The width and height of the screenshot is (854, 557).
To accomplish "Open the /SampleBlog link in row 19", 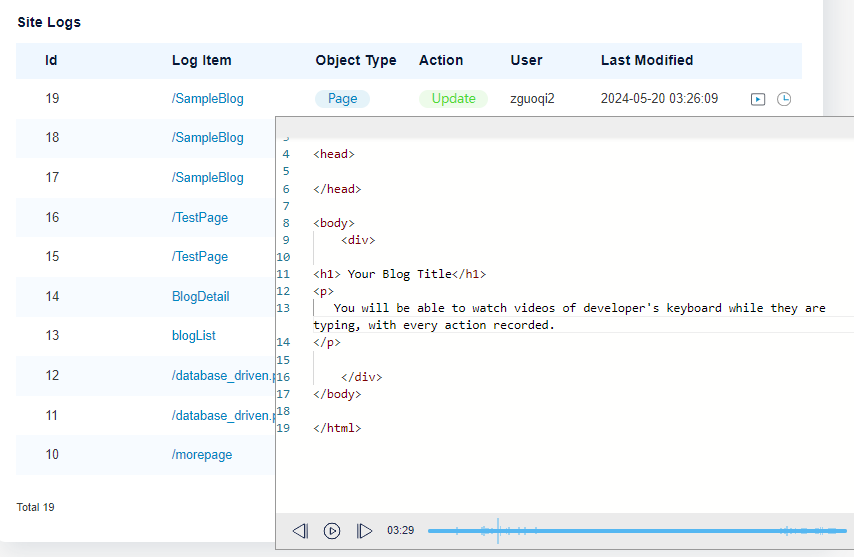I will coord(207,99).
